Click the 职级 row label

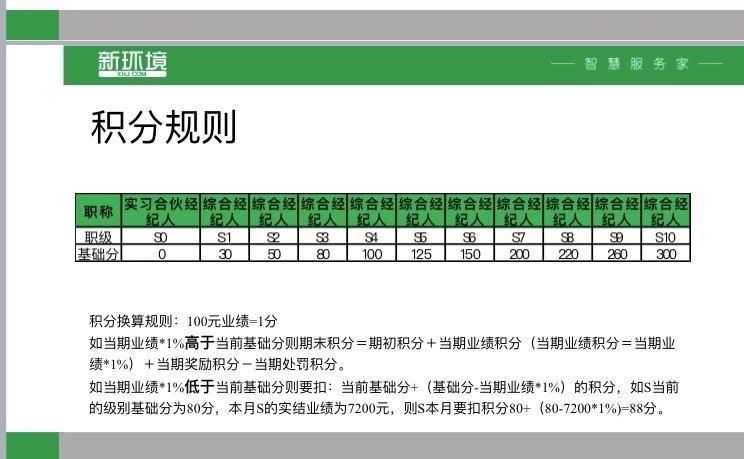pos(98,237)
